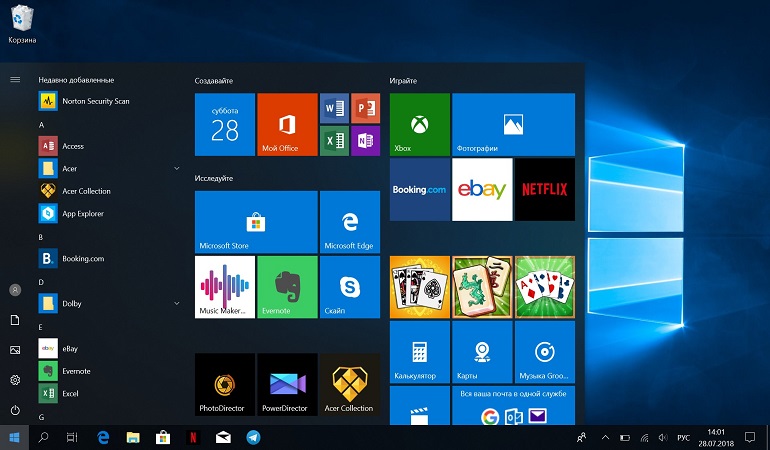770x450 pixels.
Task: Open the Музыка Groove tile
Action: (545, 352)
